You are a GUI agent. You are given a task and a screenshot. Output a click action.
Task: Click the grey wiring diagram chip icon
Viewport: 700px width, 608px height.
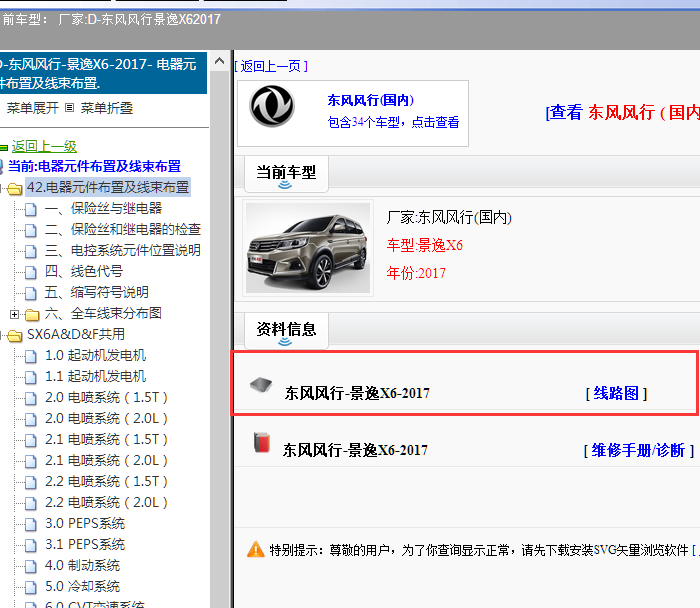pyautogui.click(x=261, y=384)
